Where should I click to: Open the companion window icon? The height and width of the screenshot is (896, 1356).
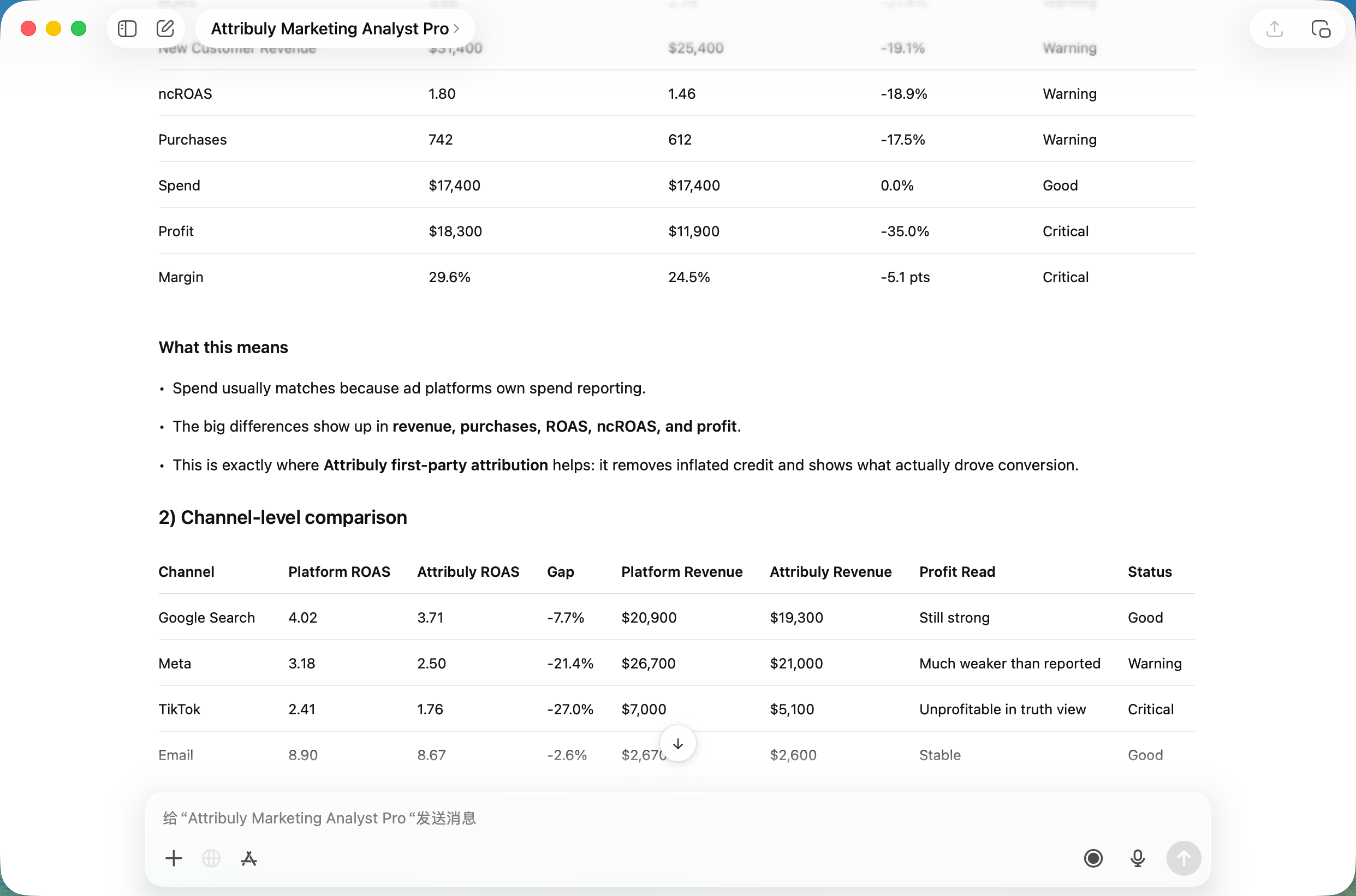point(1321,28)
